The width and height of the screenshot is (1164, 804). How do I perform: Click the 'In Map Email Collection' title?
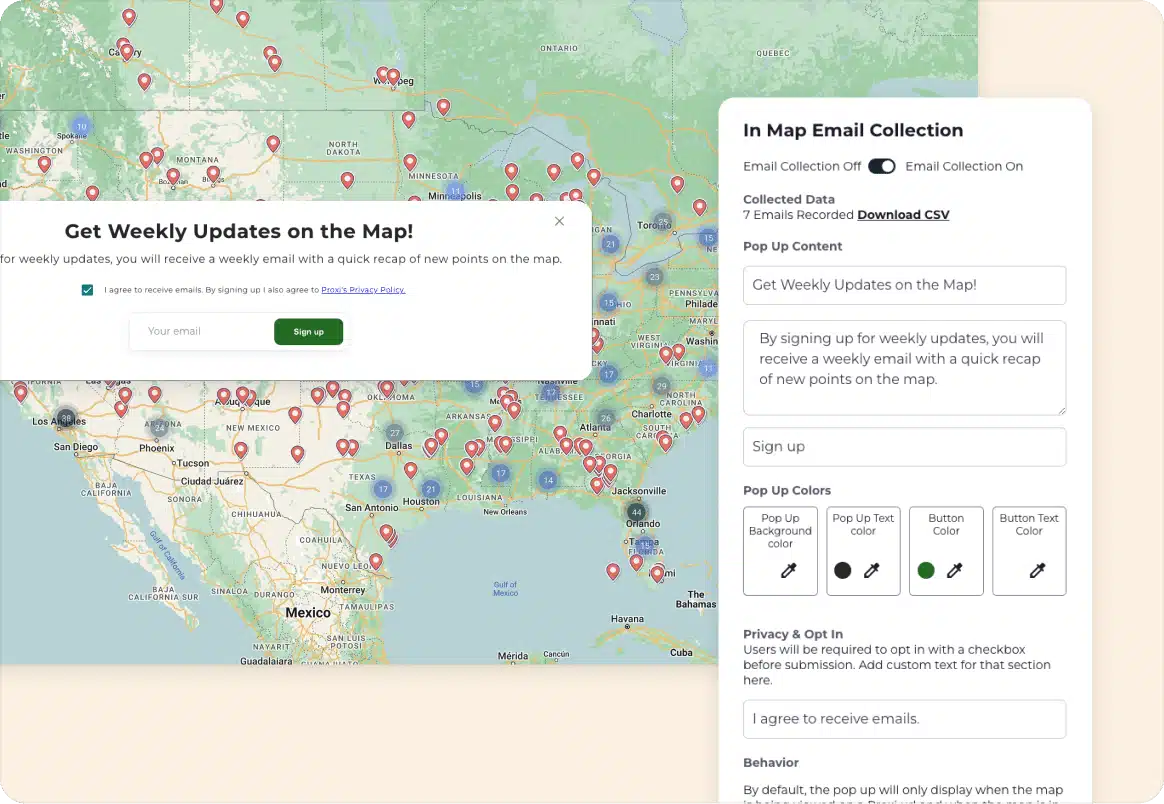click(853, 130)
